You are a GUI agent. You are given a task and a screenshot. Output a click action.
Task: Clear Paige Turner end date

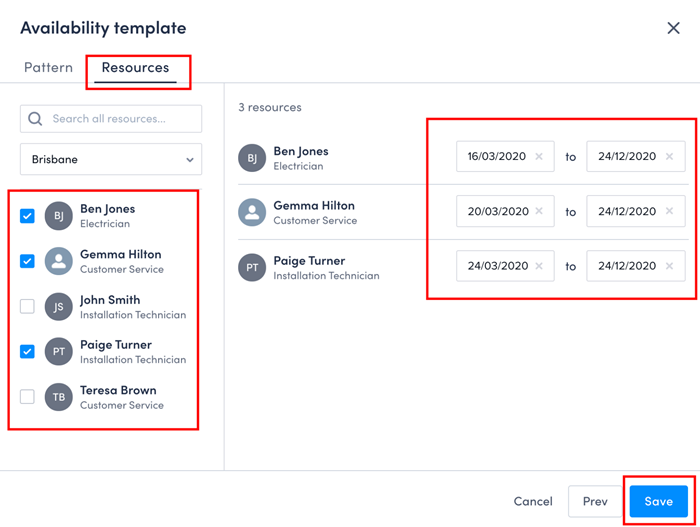coord(669,266)
